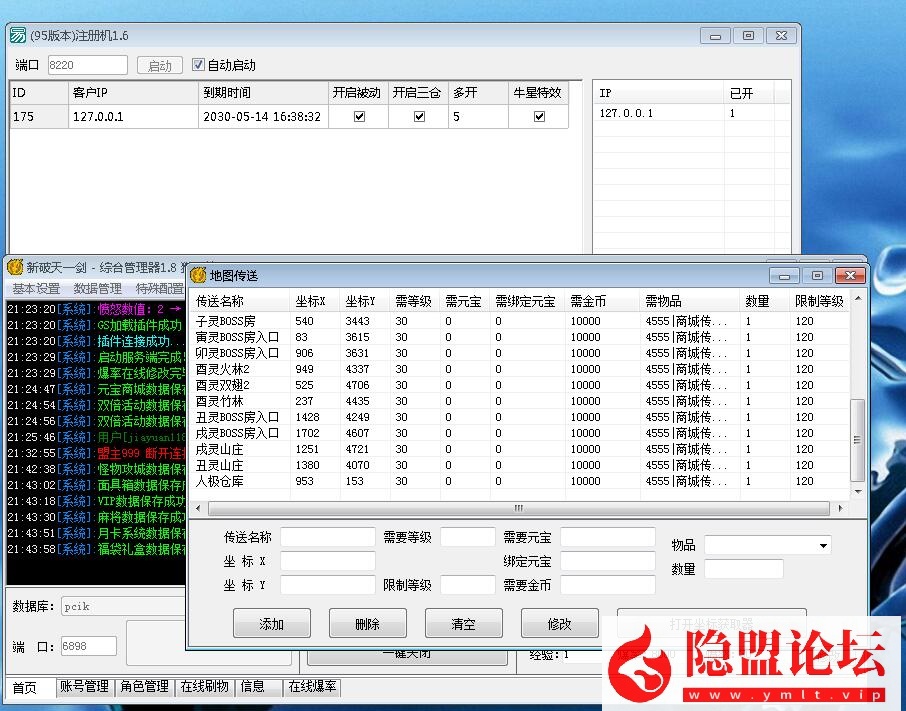Minimize the 地图传送 dialog
The width and height of the screenshot is (906, 711).
[784, 275]
